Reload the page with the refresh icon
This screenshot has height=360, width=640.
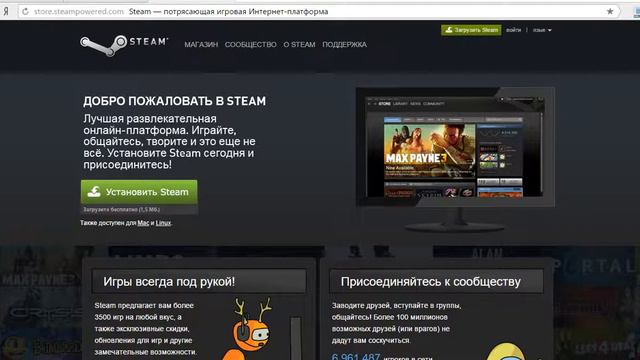coord(25,11)
